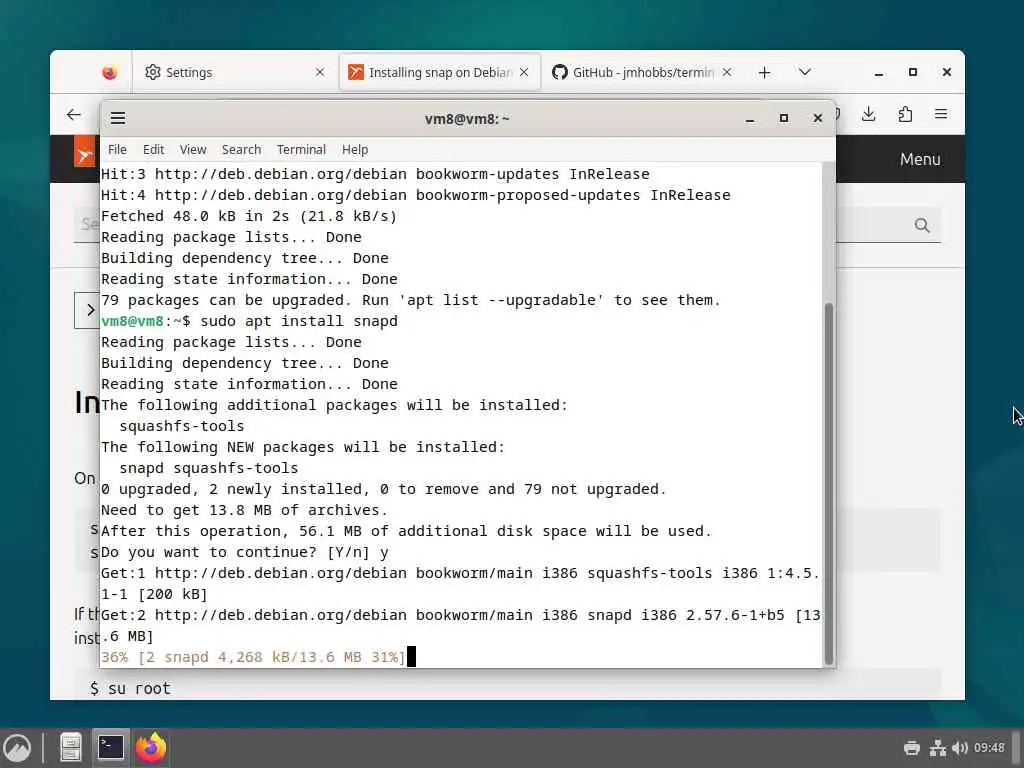The image size is (1024, 768).
Task: Click the Snapcraft logo on webpage
Action: coord(85,152)
